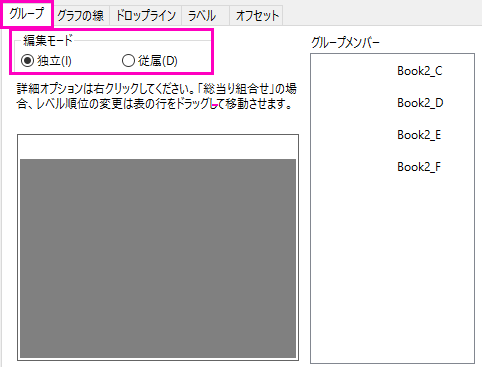This screenshot has width=482, height=367.
Task: Select Book2_F in group members list
Action: tap(419, 167)
